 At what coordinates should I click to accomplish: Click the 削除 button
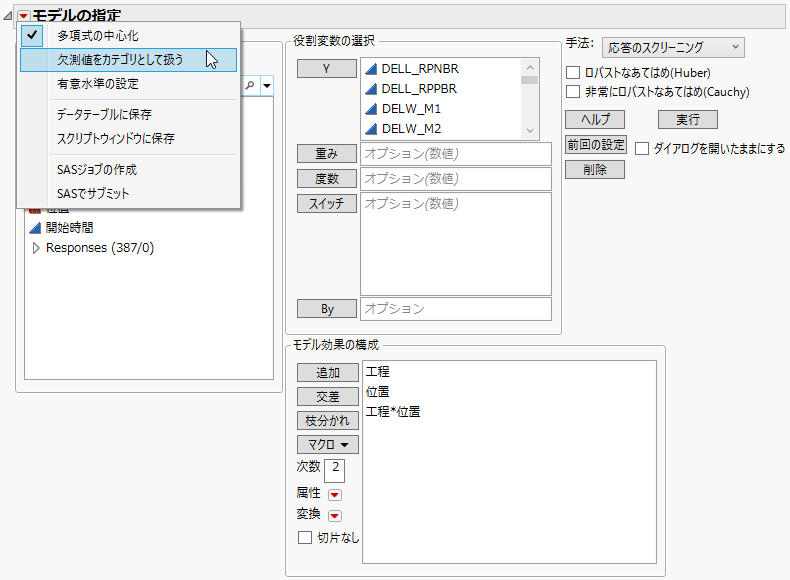coord(595,170)
